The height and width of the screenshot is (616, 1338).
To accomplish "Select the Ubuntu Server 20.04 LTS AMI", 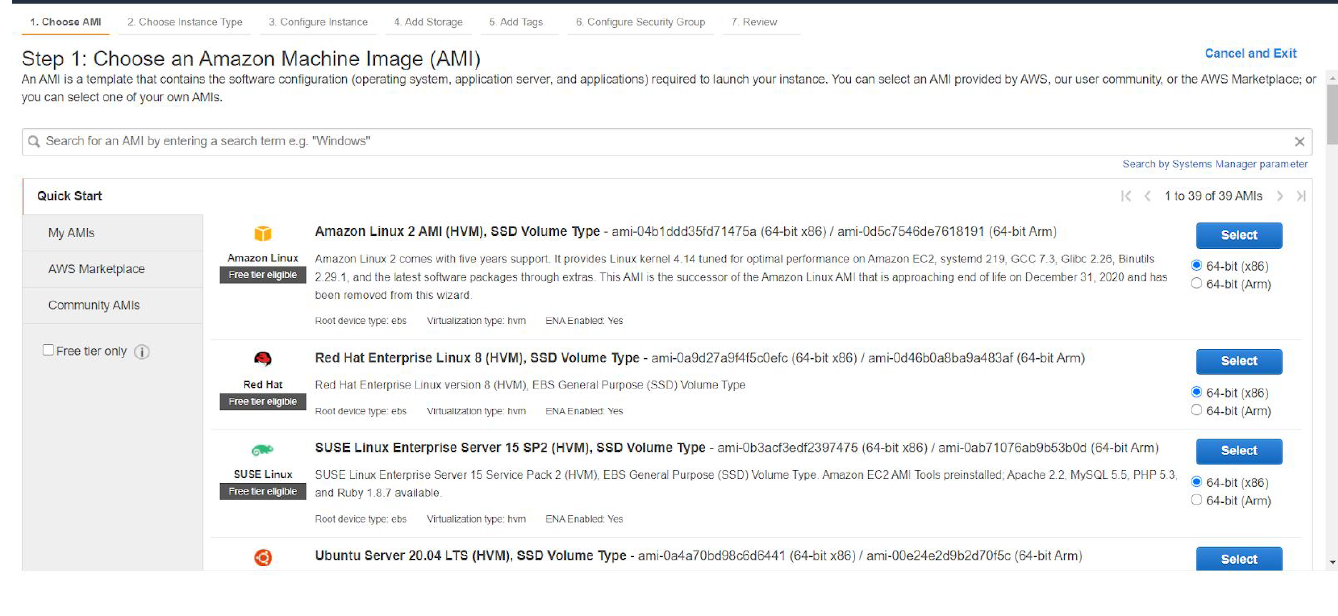I will (x=1239, y=559).
